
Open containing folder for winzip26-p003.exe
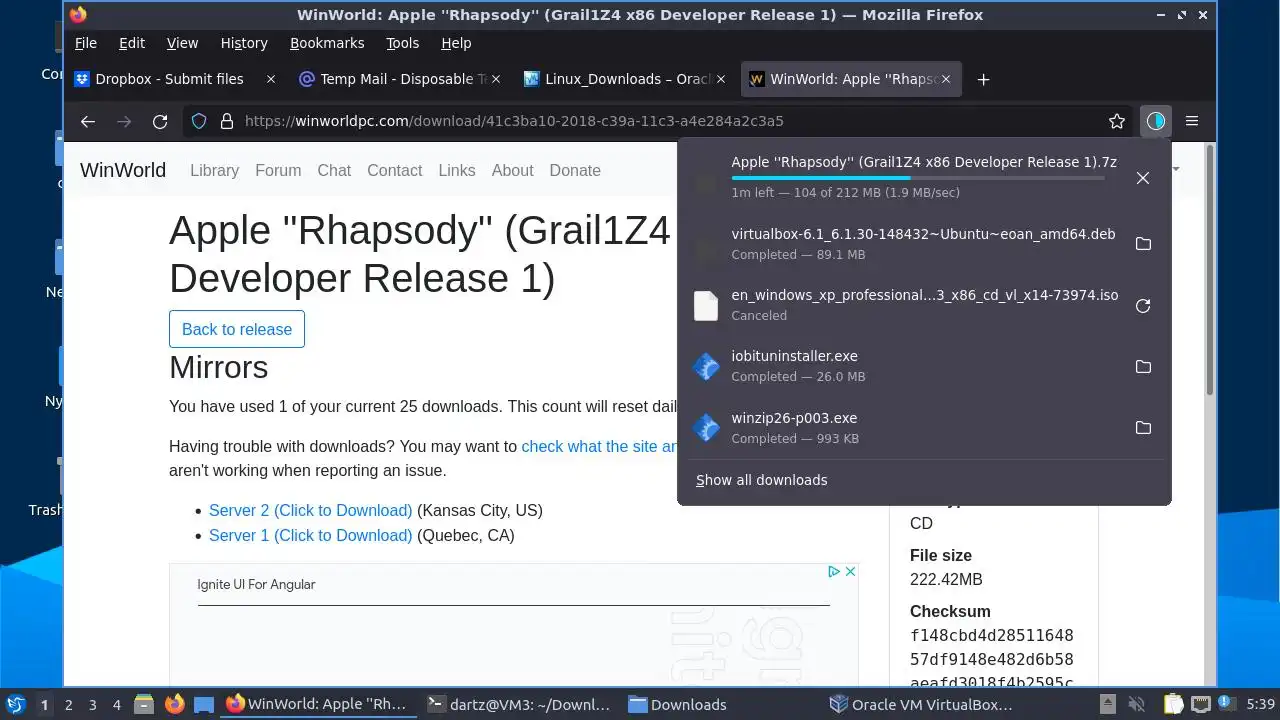[x=1143, y=428]
